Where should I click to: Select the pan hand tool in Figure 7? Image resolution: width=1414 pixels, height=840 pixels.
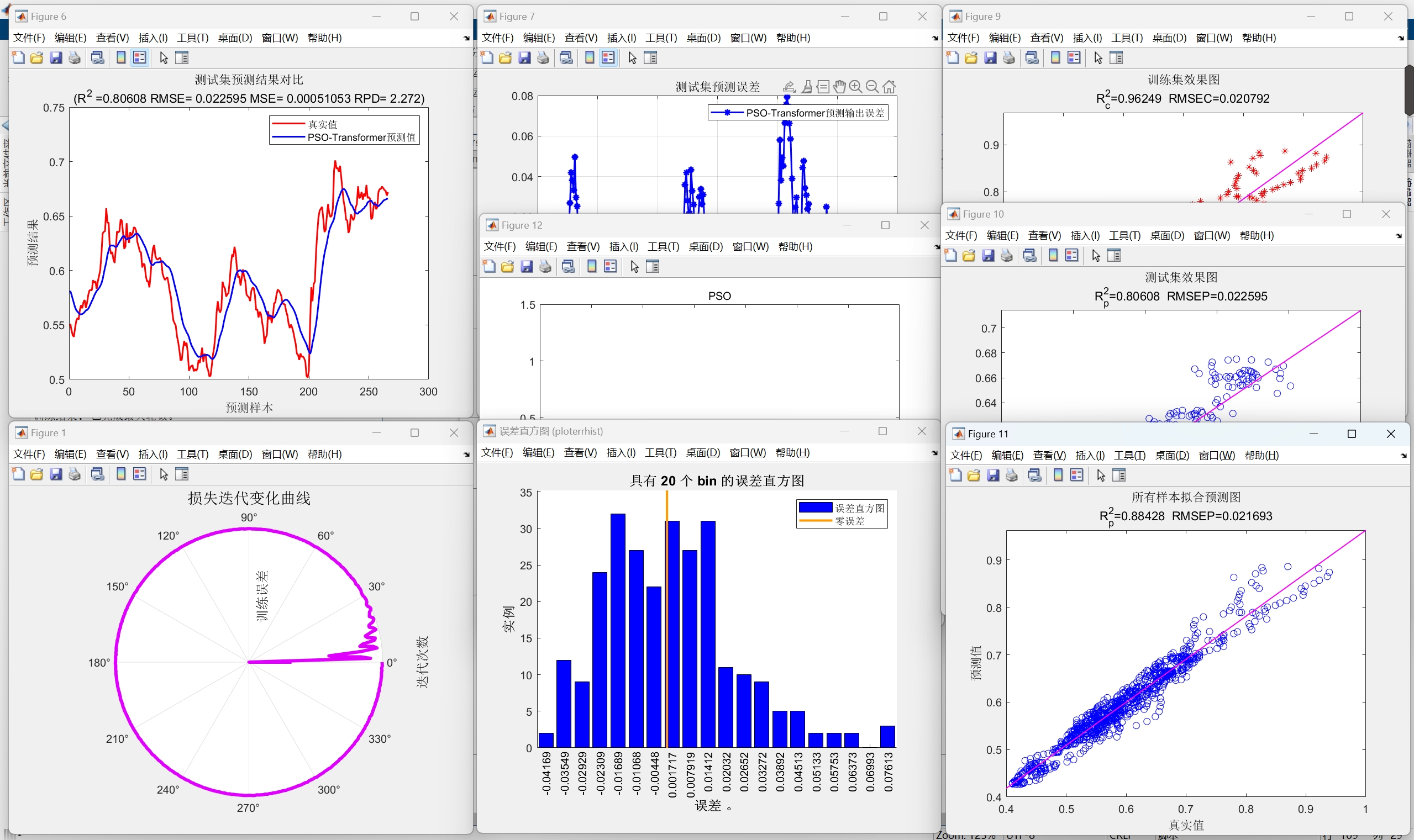pyautogui.click(x=839, y=87)
